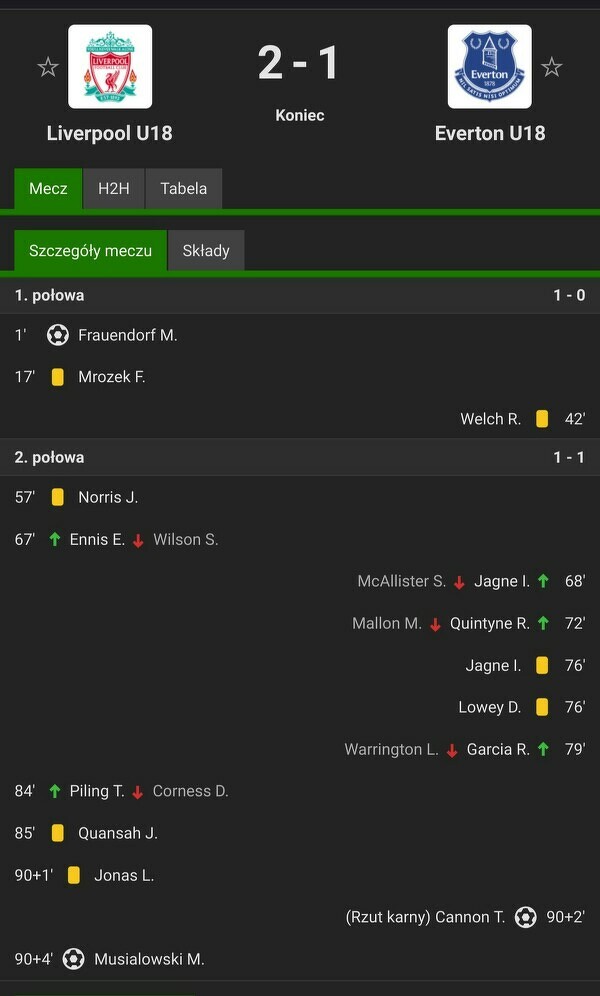This screenshot has height=996, width=600.
Task: Click the goal ball icon beside Frauendorf M.
Action: tap(58, 335)
